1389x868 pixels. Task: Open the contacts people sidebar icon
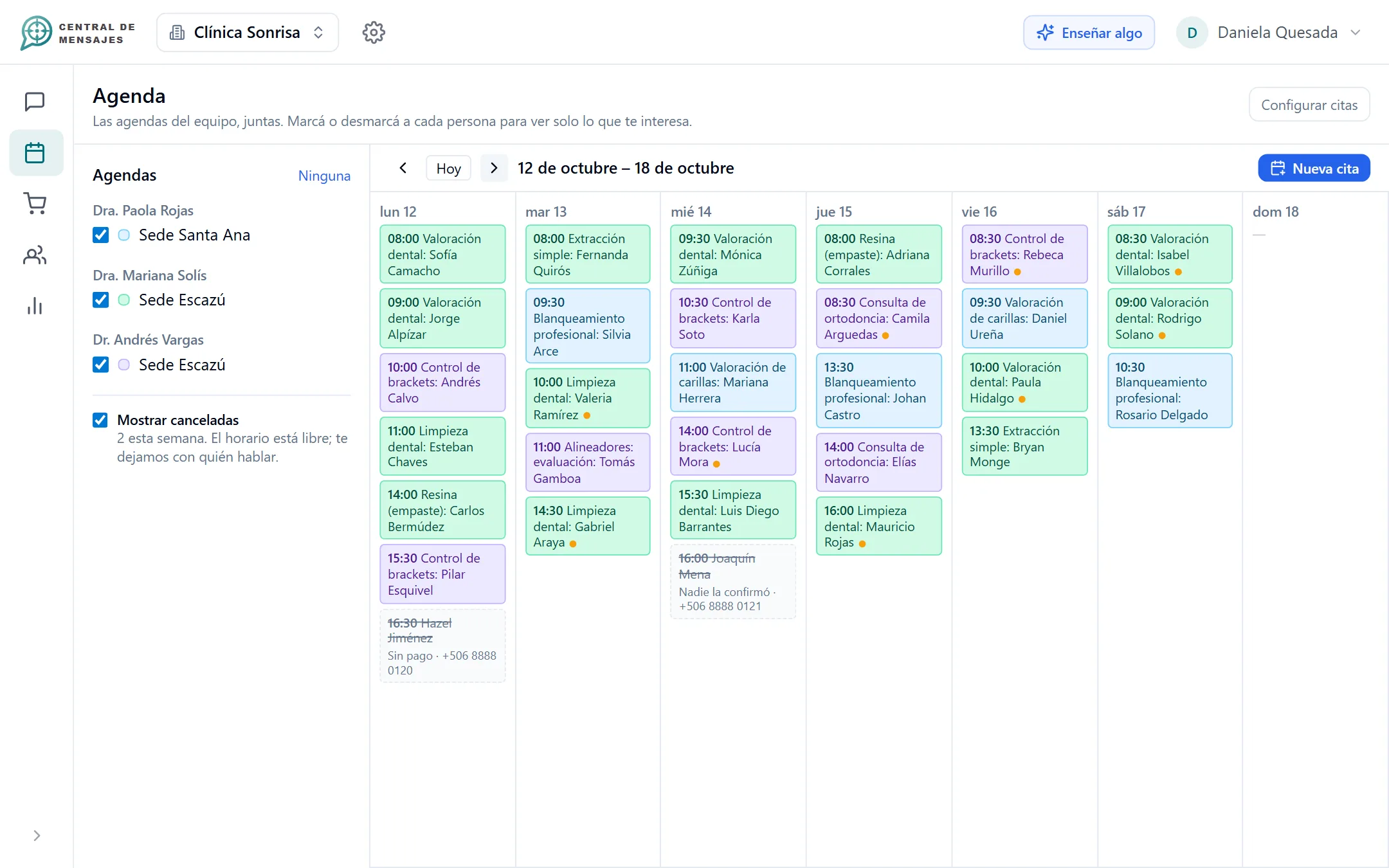coord(35,255)
